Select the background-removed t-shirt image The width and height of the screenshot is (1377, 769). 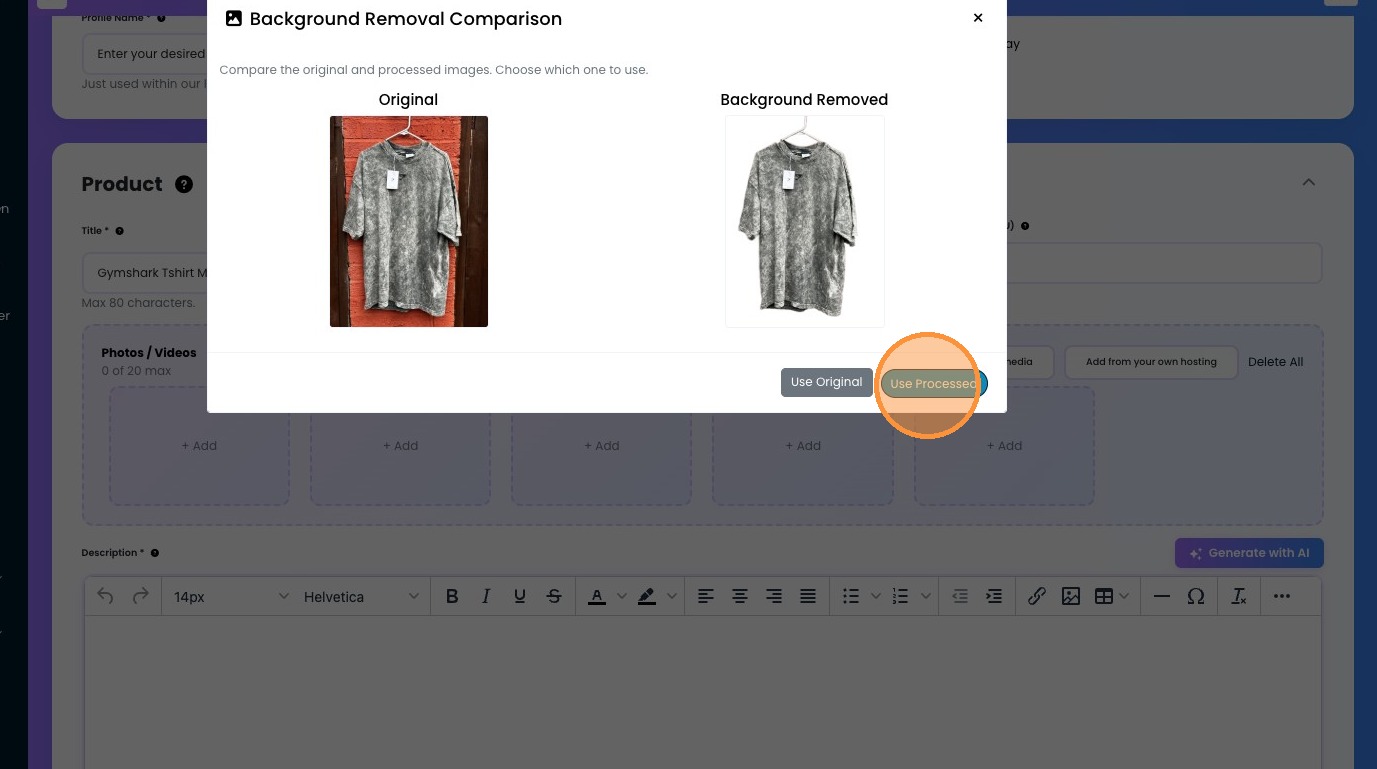[805, 221]
